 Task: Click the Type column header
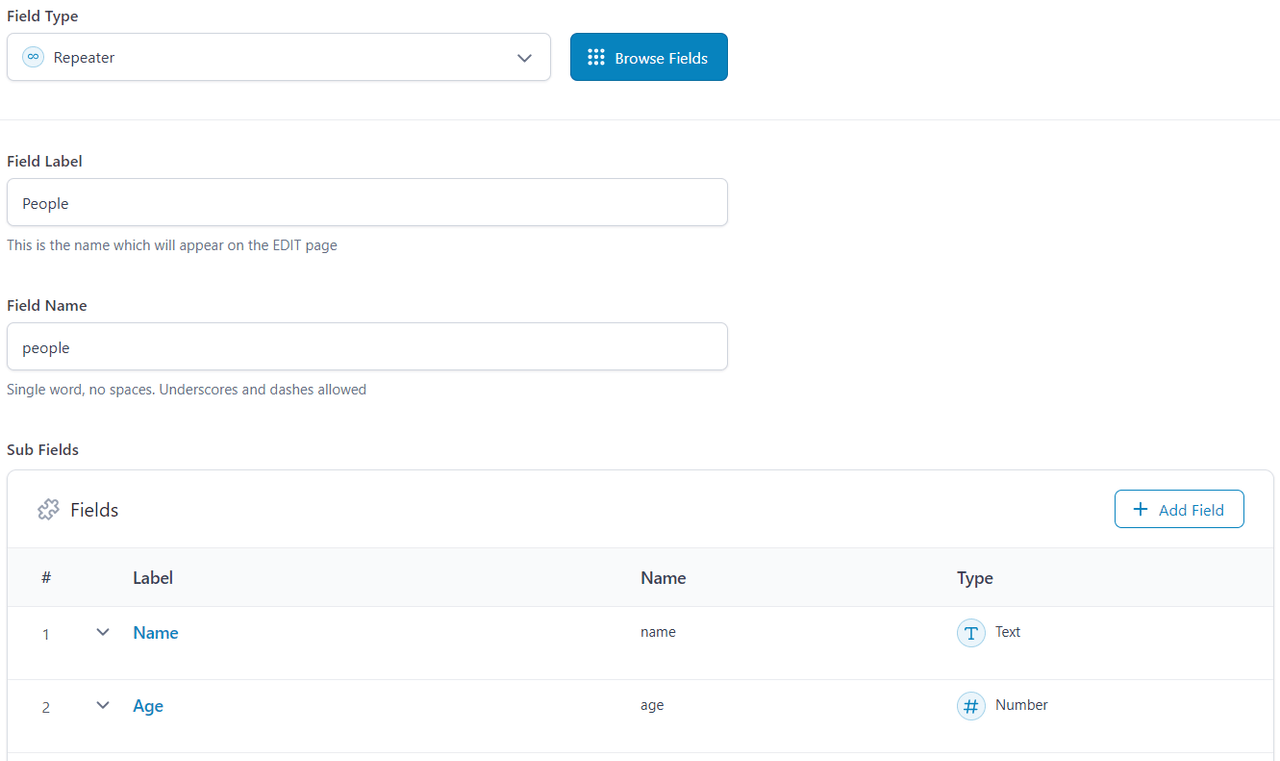point(975,578)
